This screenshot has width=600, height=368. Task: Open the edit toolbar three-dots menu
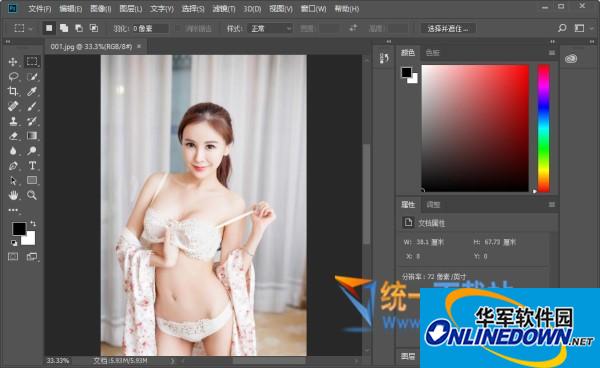click(13, 210)
